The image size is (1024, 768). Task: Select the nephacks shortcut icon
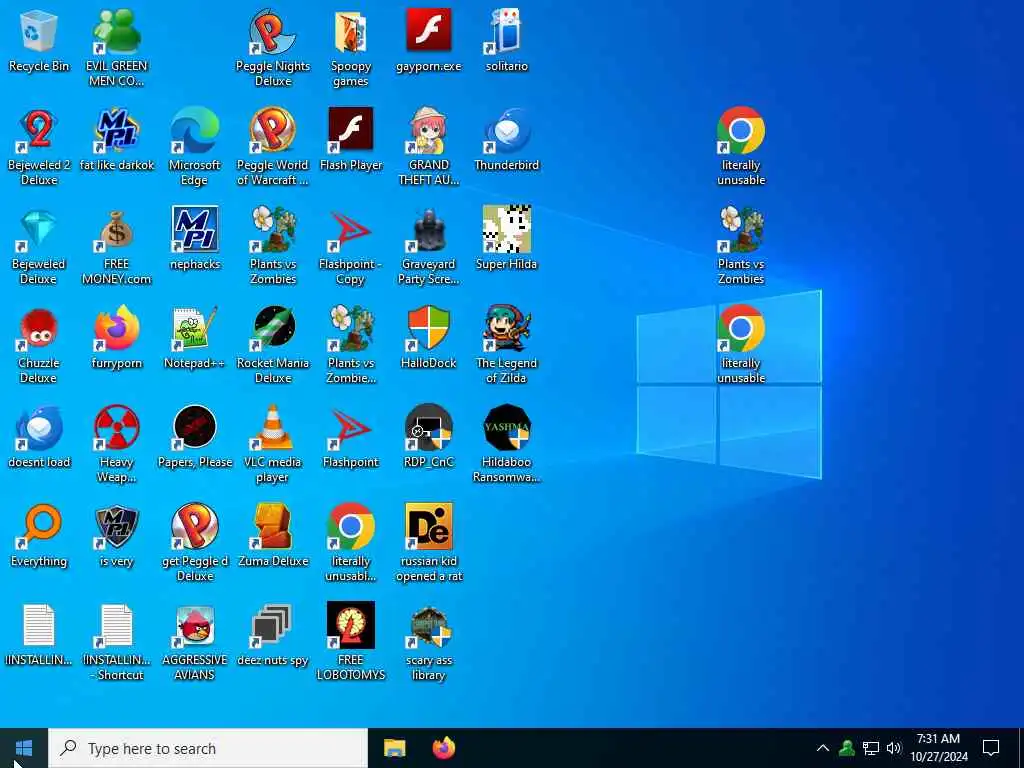pyautogui.click(x=195, y=229)
